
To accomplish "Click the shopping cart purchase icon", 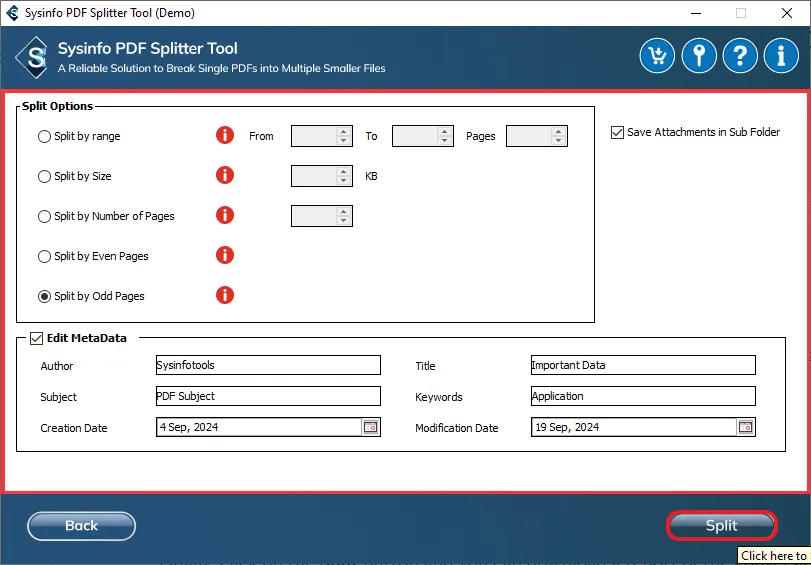I will tap(658, 56).
